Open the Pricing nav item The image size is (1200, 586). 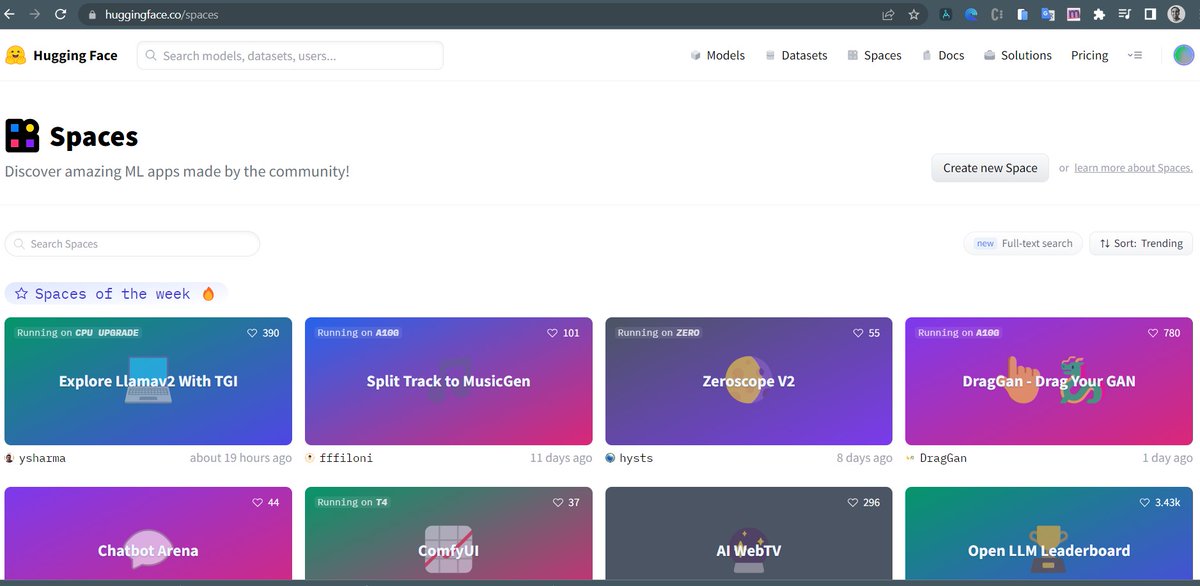(x=1089, y=55)
